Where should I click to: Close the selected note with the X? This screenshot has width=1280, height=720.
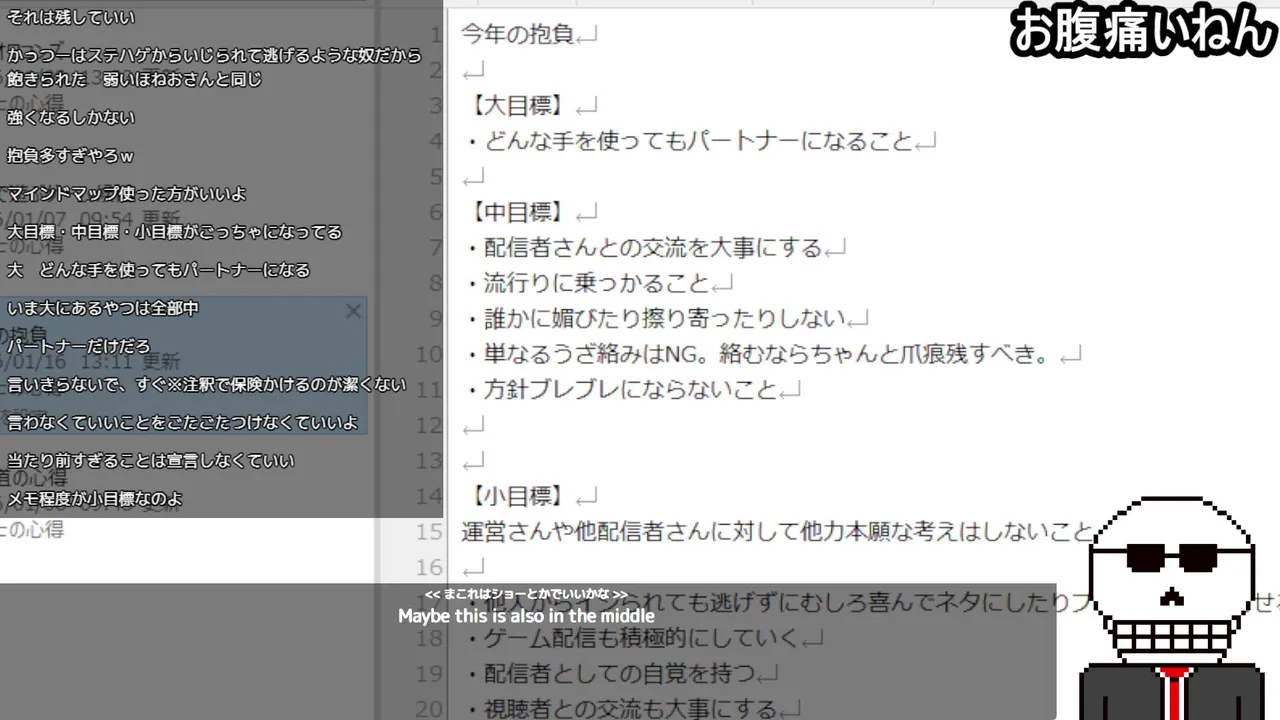(x=353, y=311)
